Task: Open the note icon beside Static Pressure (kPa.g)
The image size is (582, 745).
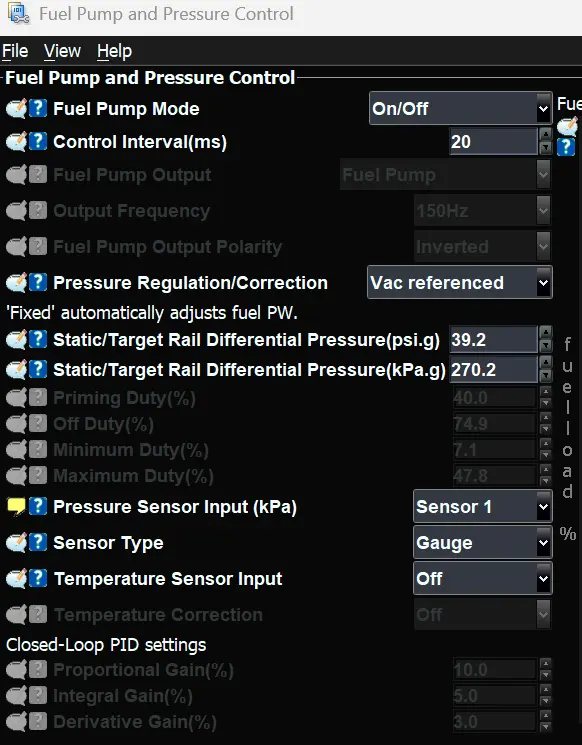Action: 16,369
